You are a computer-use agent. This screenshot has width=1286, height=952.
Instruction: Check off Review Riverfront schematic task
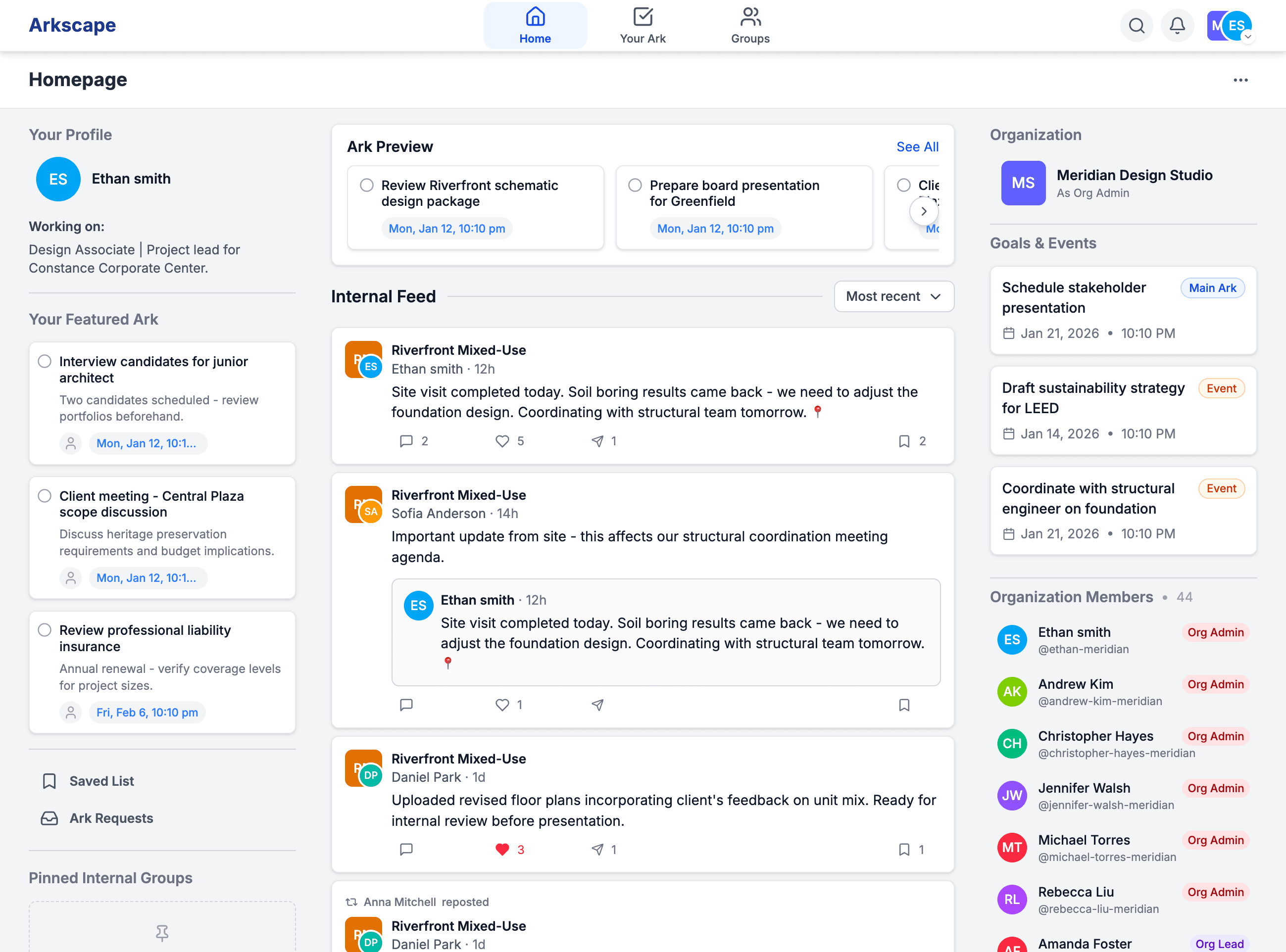tap(367, 185)
